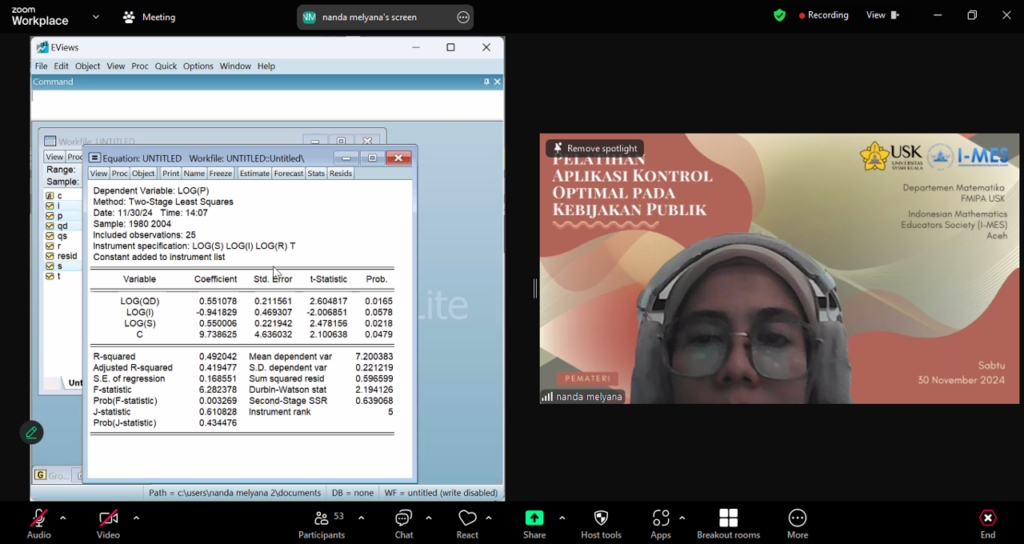Unmute the Audio microphone
This screenshot has height=544, width=1024.
click(39, 518)
